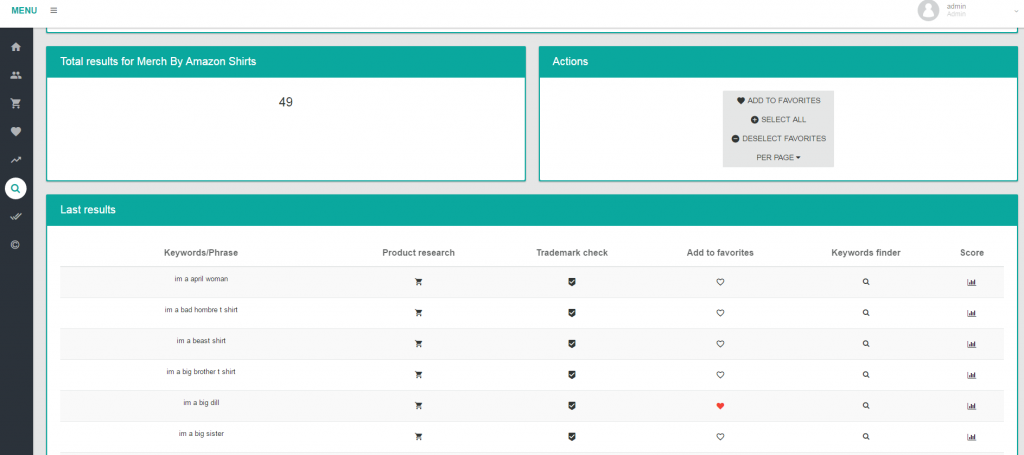Click the Add to favorites column header
1024x455 pixels.
coord(720,253)
